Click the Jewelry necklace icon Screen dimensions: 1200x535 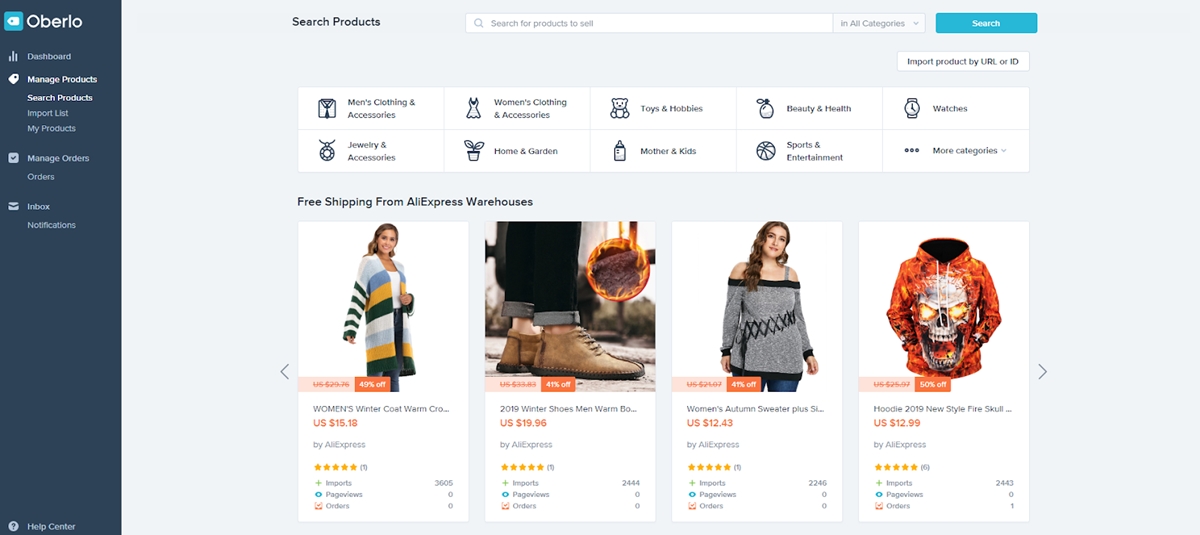coord(327,151)
